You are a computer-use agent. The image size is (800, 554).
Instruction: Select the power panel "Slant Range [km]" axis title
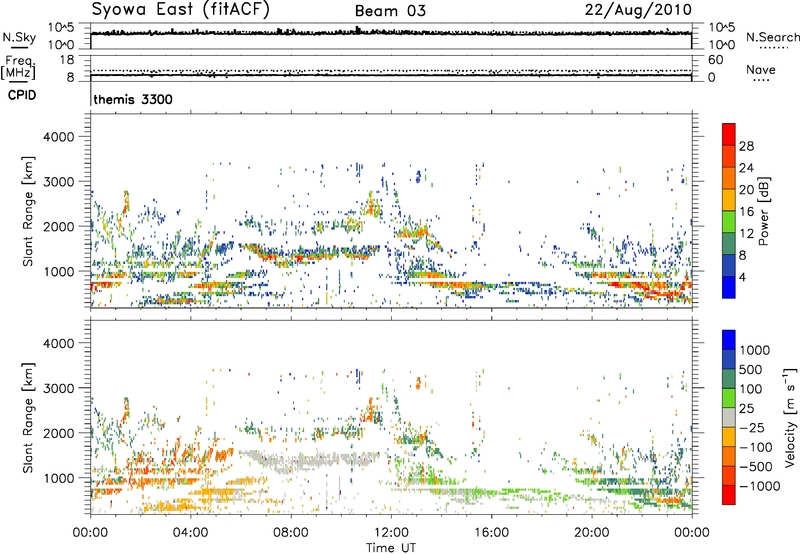pyautogui.click(x=28, y=211)
